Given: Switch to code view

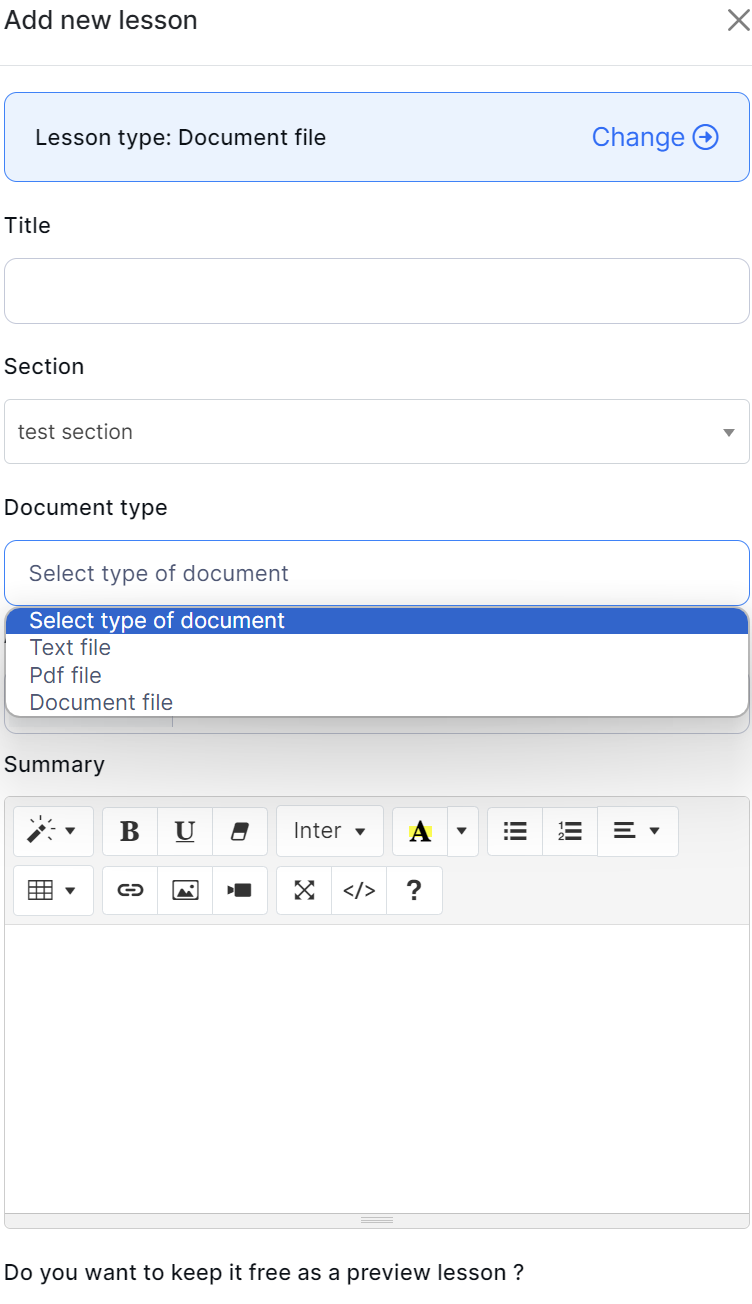Looking at the screenshot, I should click(x=359, y=890).
